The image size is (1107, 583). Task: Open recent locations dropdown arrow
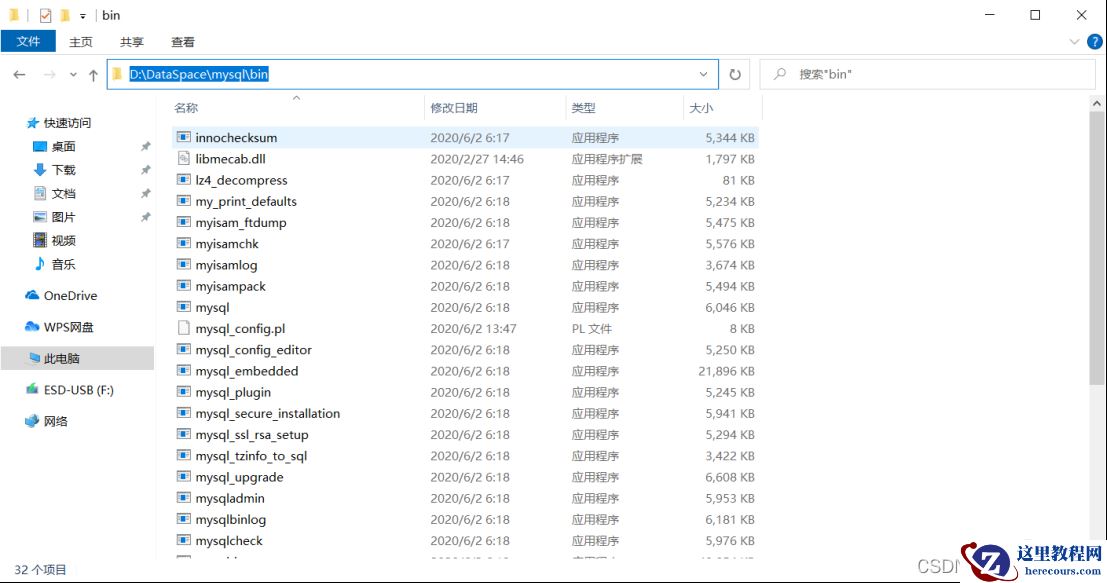[x=73, y=75]
